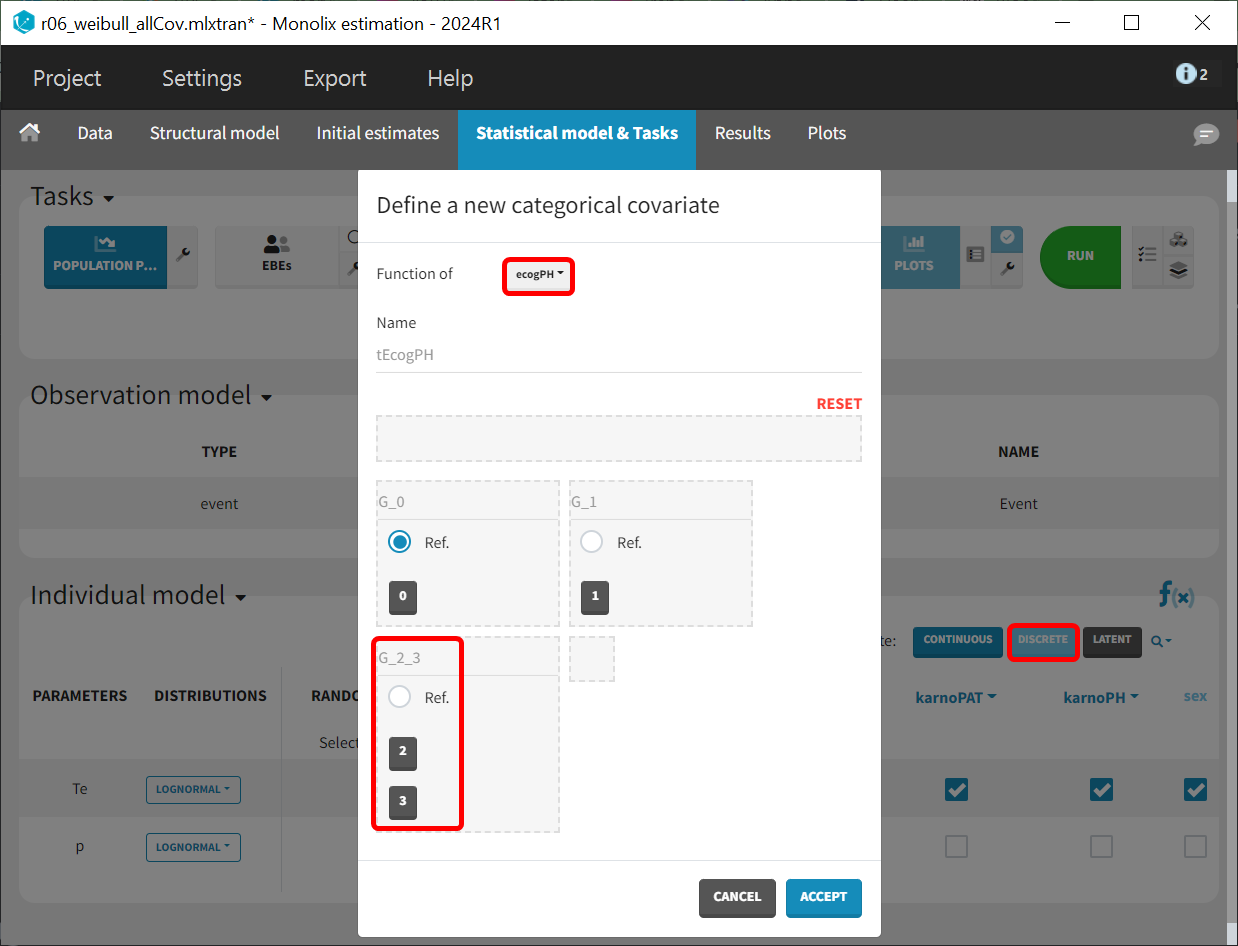Click the info notifications icon
The width and height of the screenshot is (1238, 946).
pos(1186,74)
